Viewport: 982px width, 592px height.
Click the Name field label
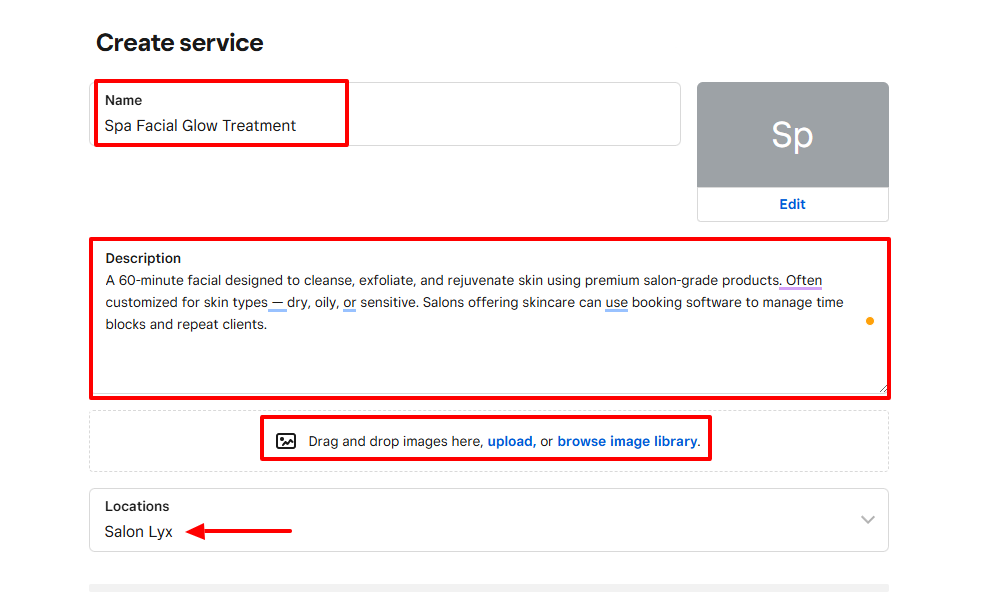[x=123, y=100]
